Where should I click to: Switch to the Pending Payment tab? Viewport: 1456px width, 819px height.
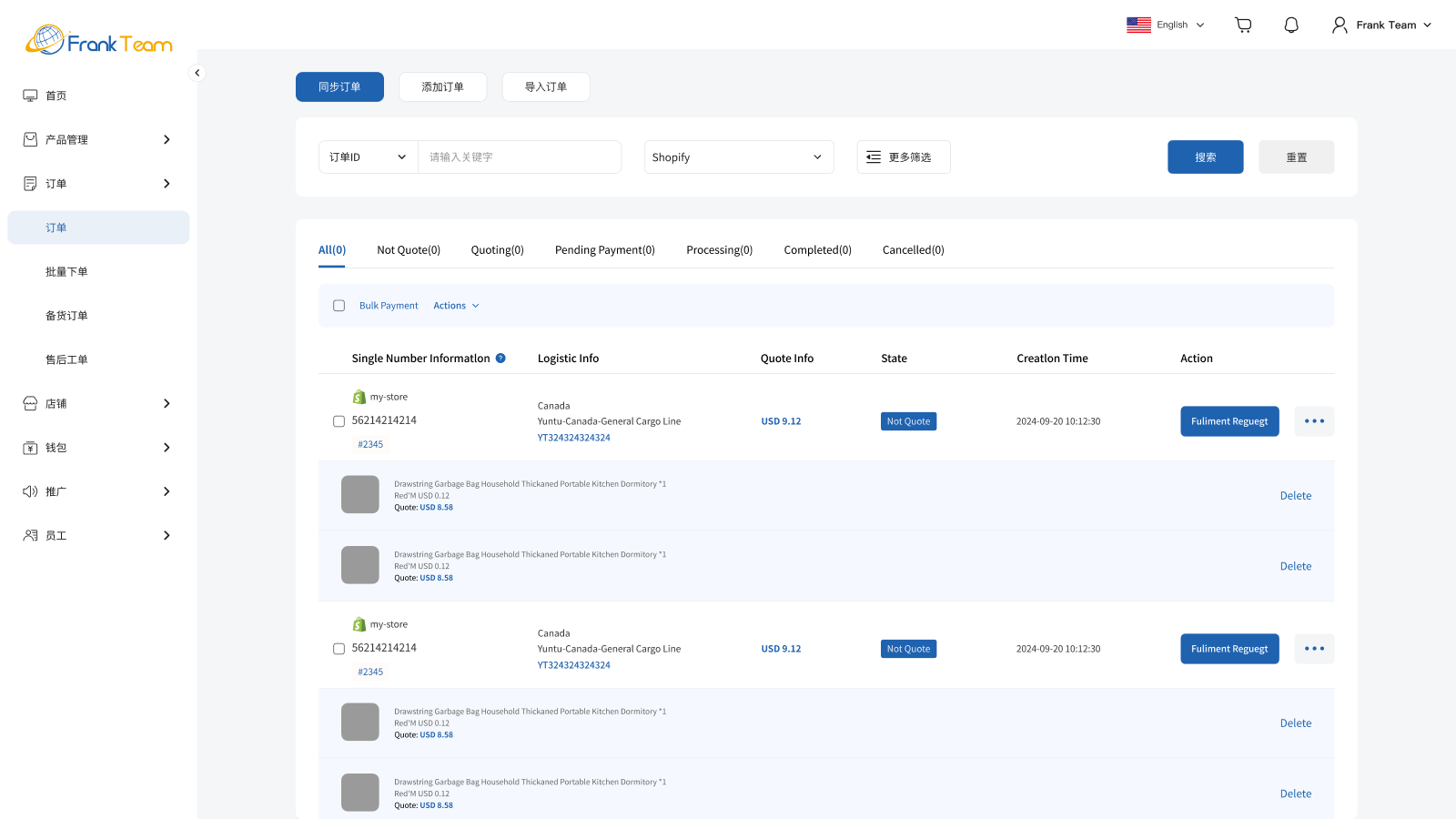click(604, 249)
